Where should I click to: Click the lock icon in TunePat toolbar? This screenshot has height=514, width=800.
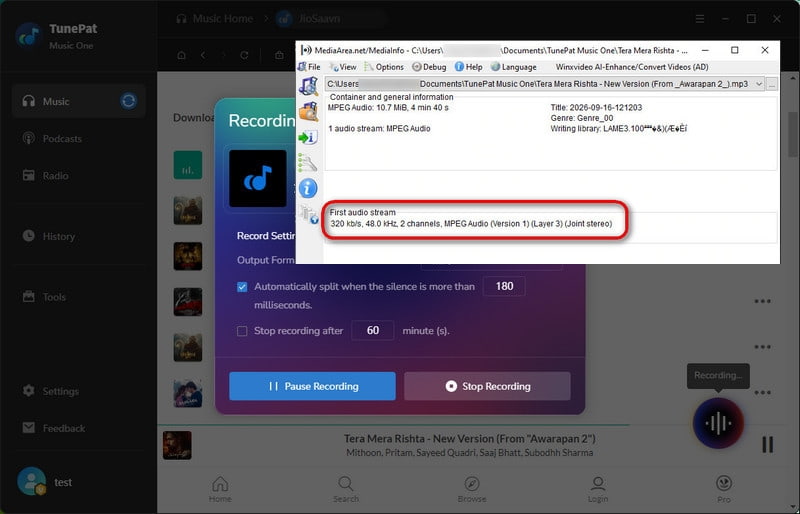tap(279, 55)
